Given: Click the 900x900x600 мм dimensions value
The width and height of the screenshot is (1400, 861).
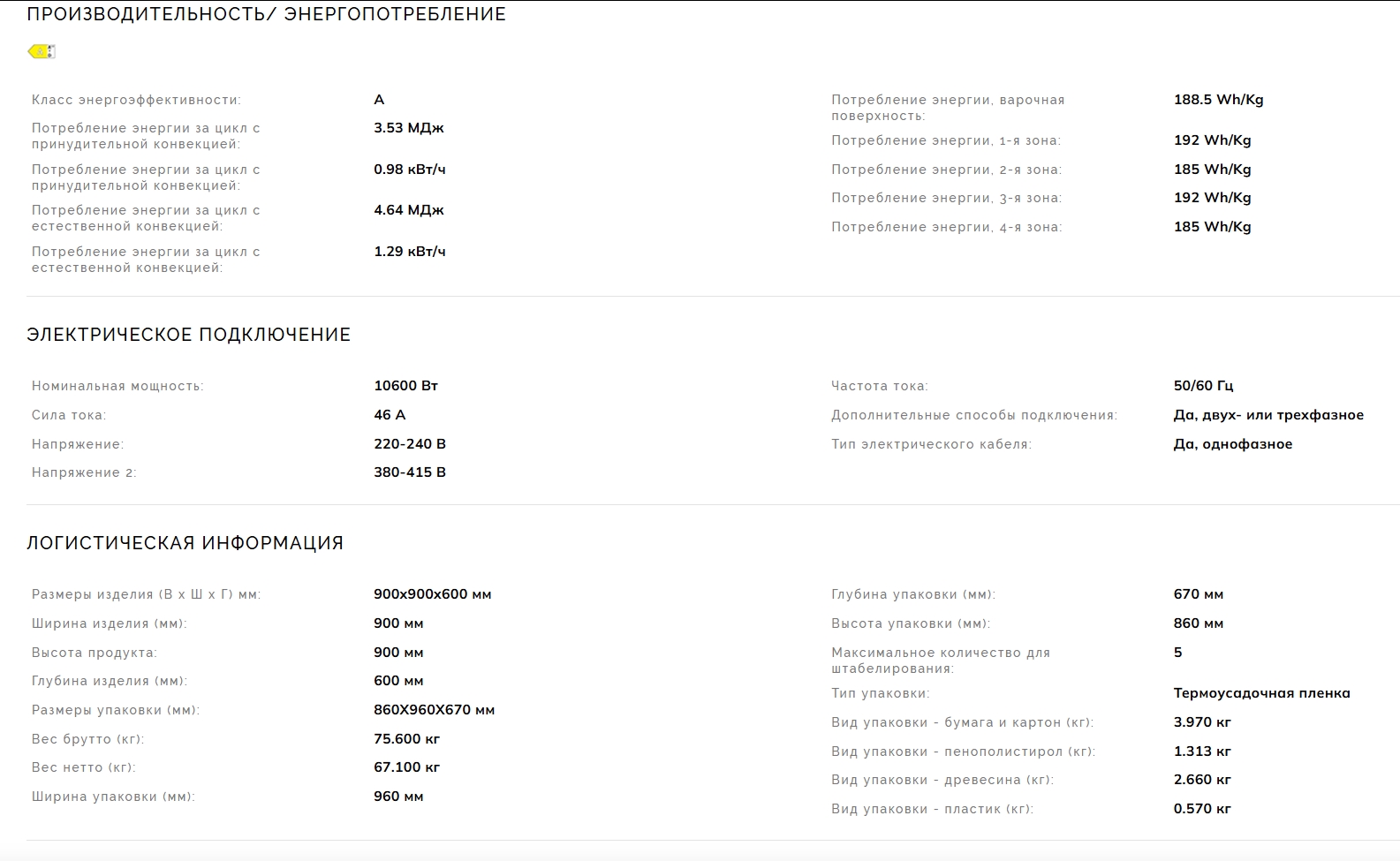Looking at the screenshot, I should click(432, 594).
